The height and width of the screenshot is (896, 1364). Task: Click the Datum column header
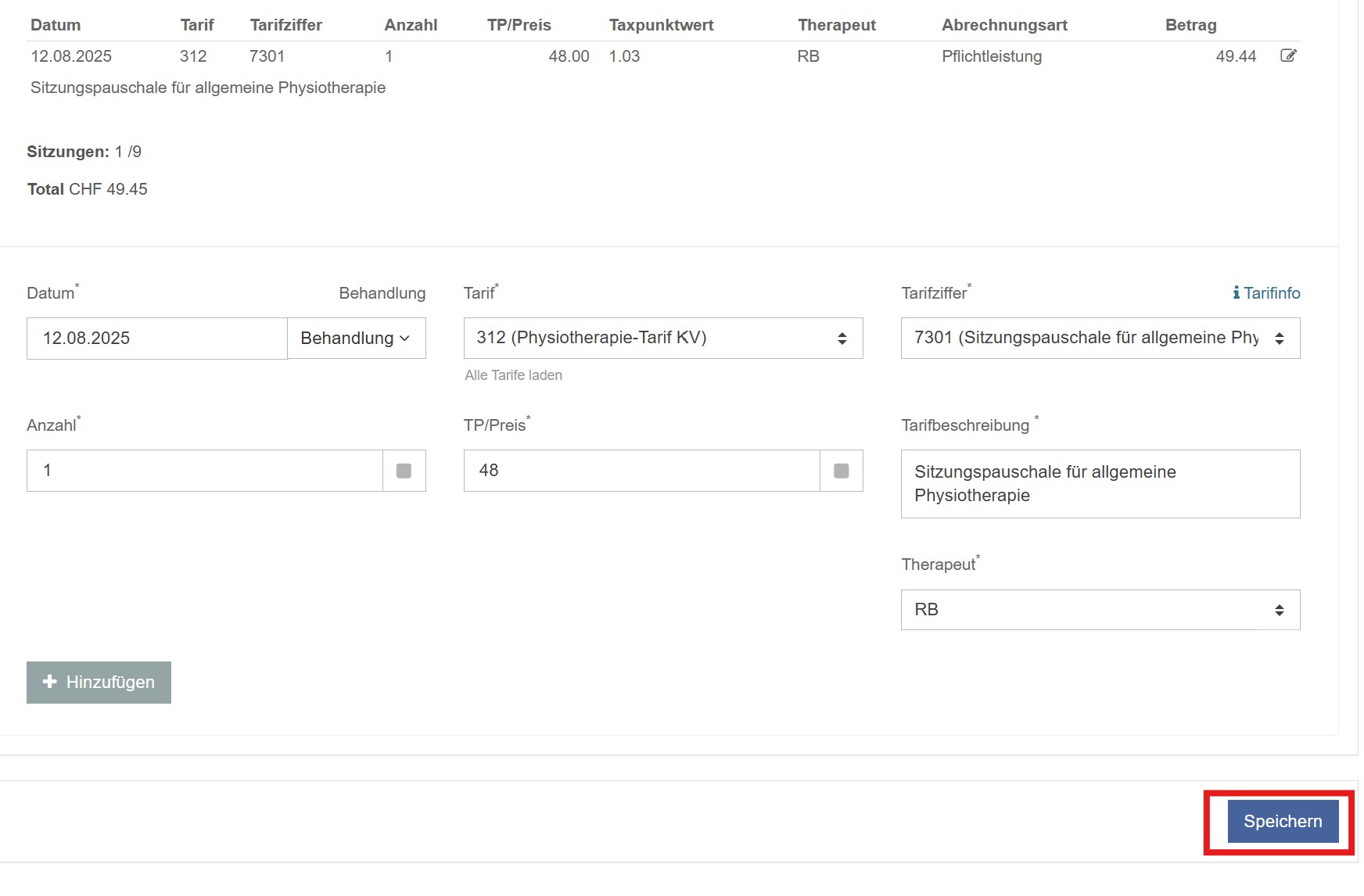(56, 25)
